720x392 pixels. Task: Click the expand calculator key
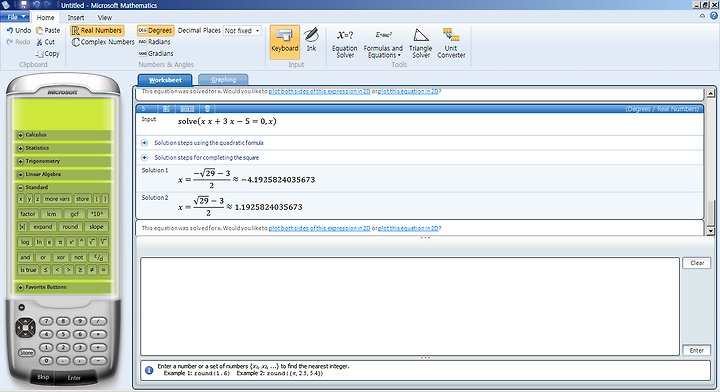(x=43, y=227)
